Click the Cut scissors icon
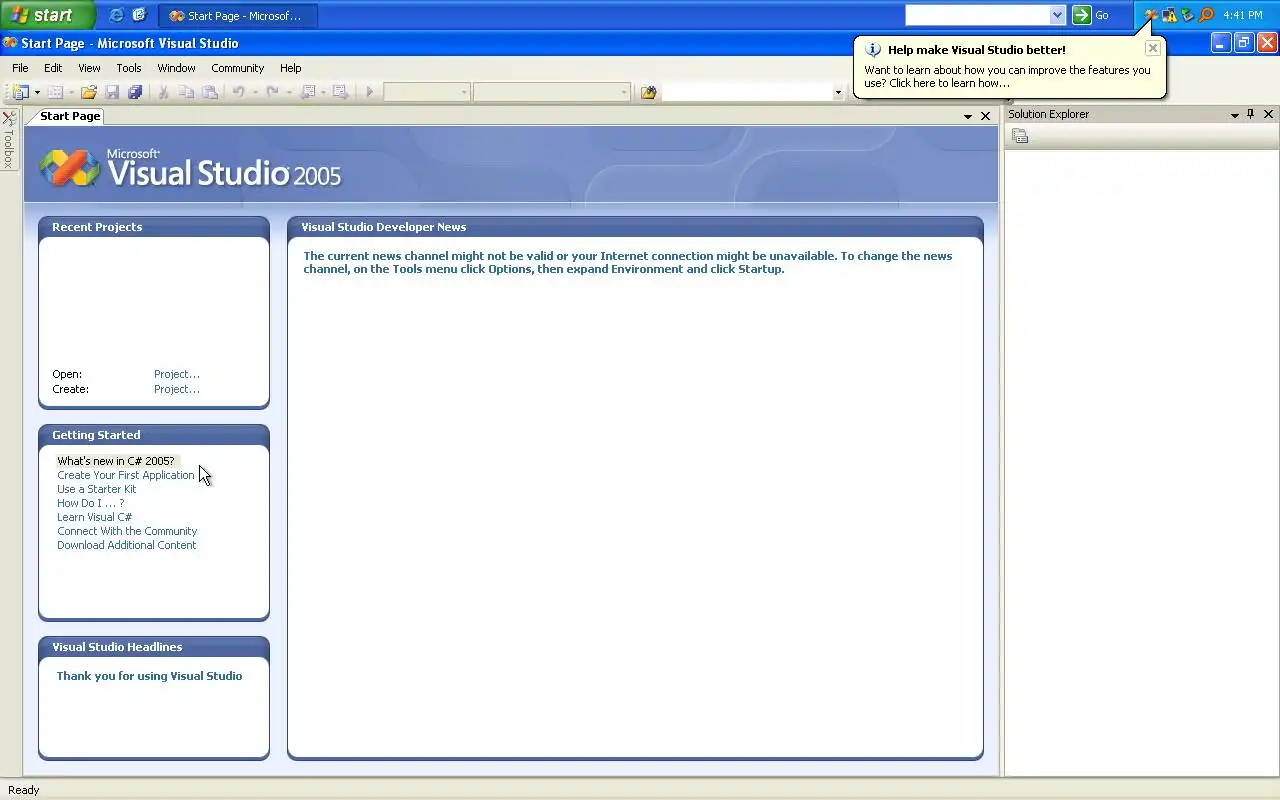The height and width of the screenshot is (800, 1280). click(x=163, y=92)
